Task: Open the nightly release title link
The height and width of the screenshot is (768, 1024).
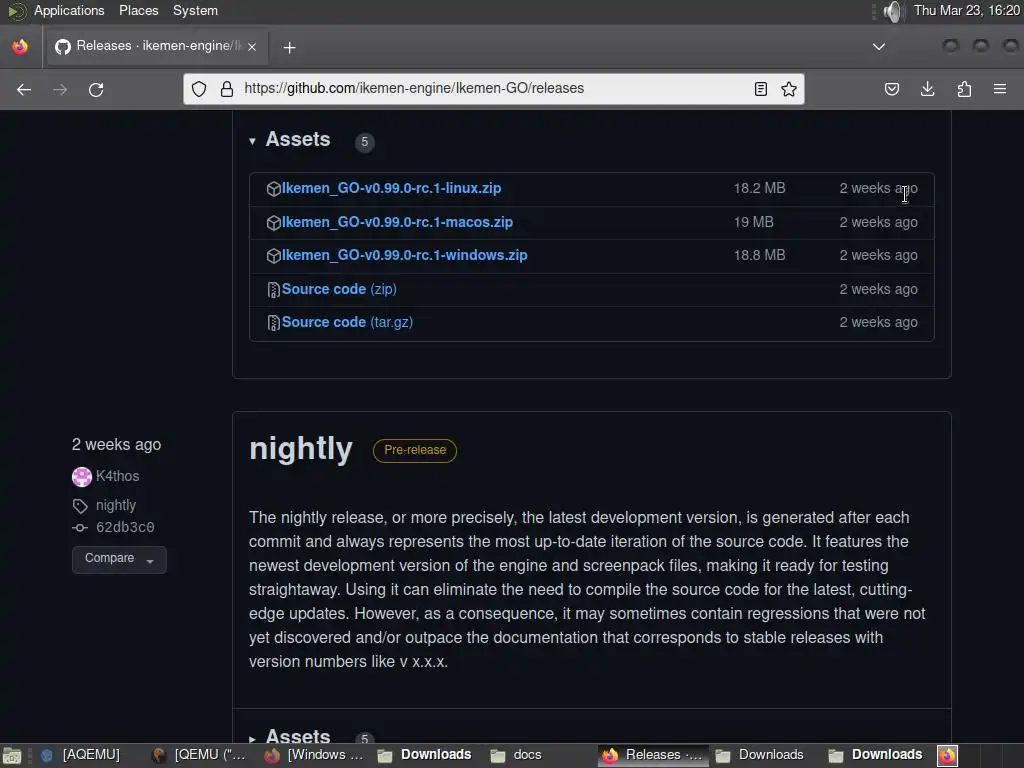Action: 300,449
